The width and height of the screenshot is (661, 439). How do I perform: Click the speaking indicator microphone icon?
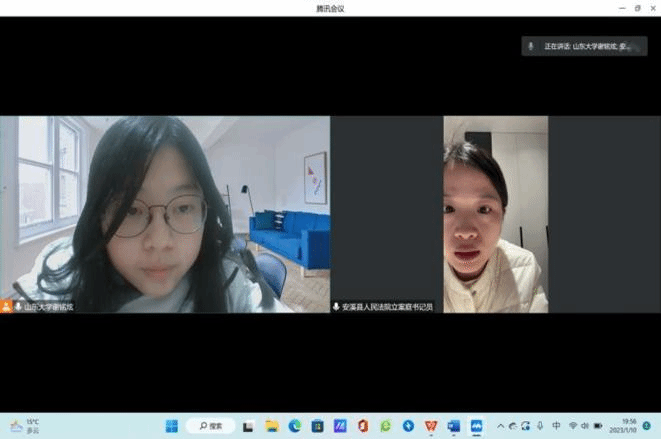pyautogui.click(x=531, y=46)
